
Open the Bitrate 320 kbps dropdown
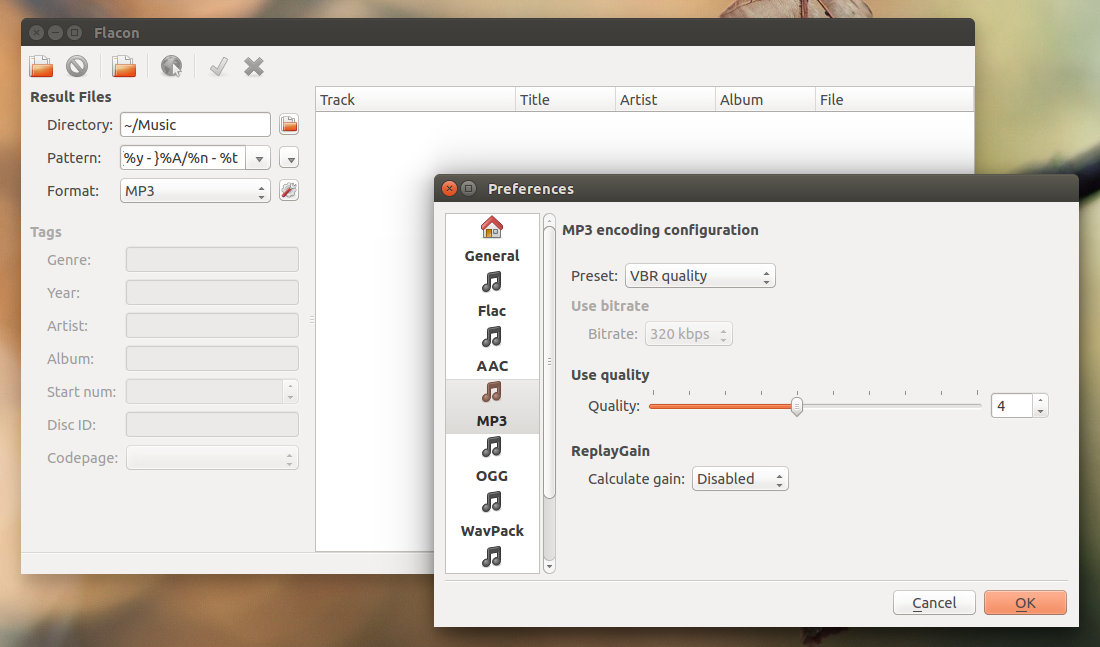coord(688,334)
